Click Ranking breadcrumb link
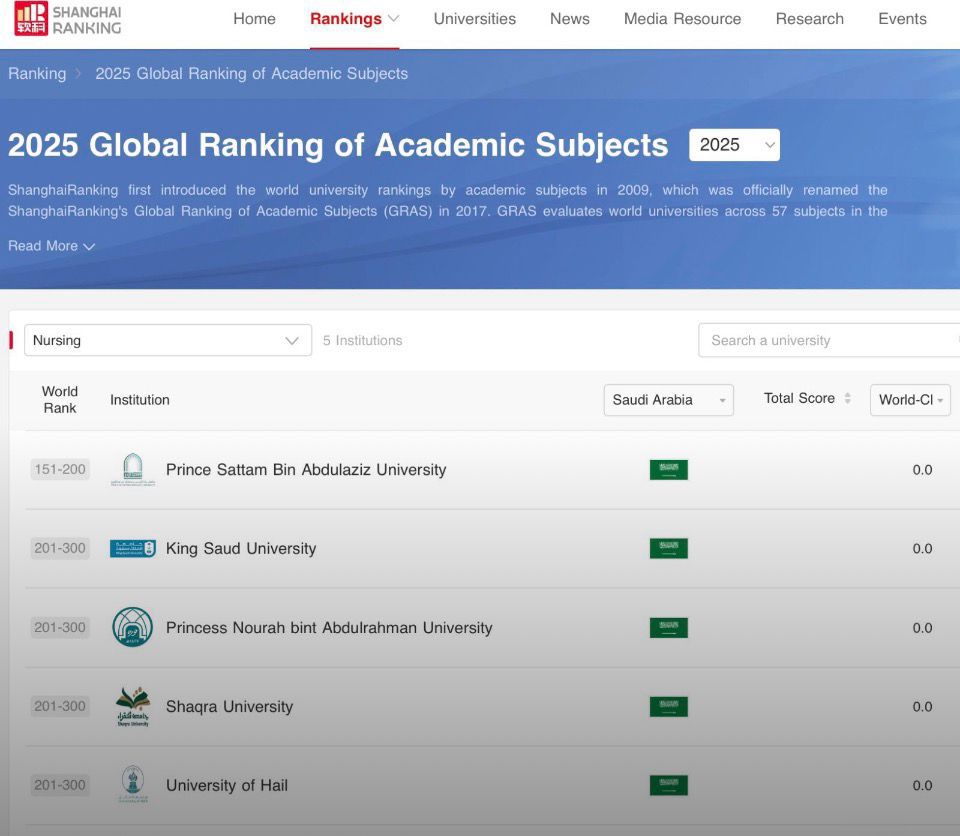This screenshot has width=960, height=836. (37, 73)
